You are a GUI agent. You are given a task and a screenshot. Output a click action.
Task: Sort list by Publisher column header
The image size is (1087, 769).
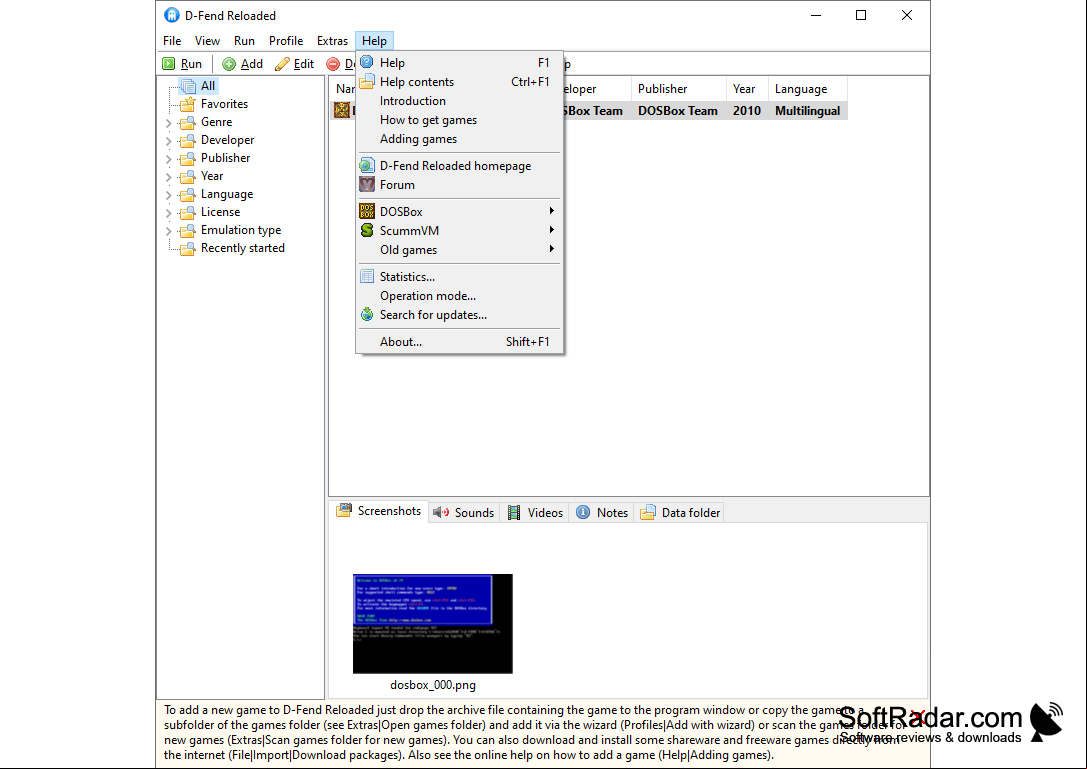(679, 89)
